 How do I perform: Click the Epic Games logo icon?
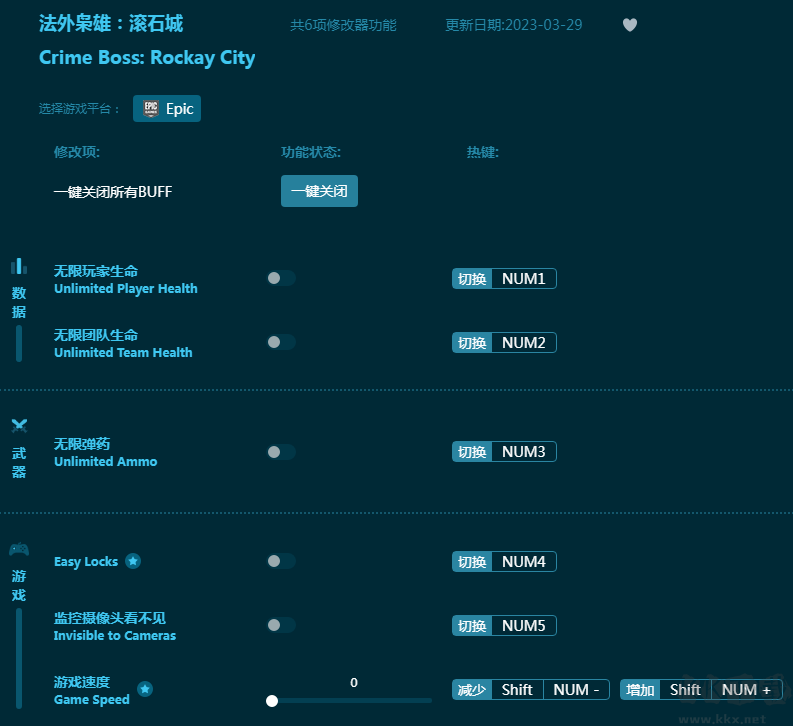(x=151, y=108)
